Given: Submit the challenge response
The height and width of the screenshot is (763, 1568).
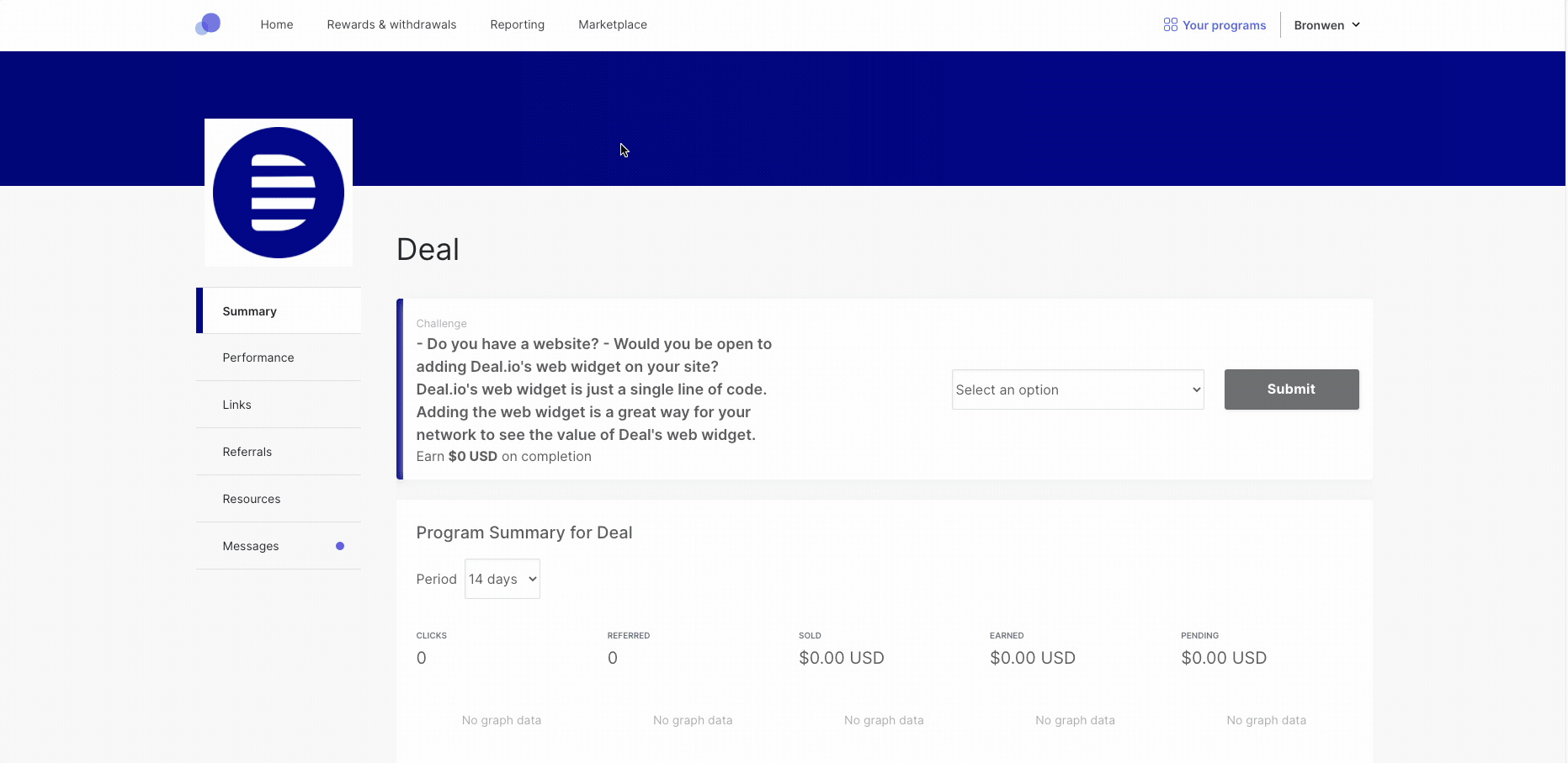Looking at the screenshot, I should coord(1291,389).
